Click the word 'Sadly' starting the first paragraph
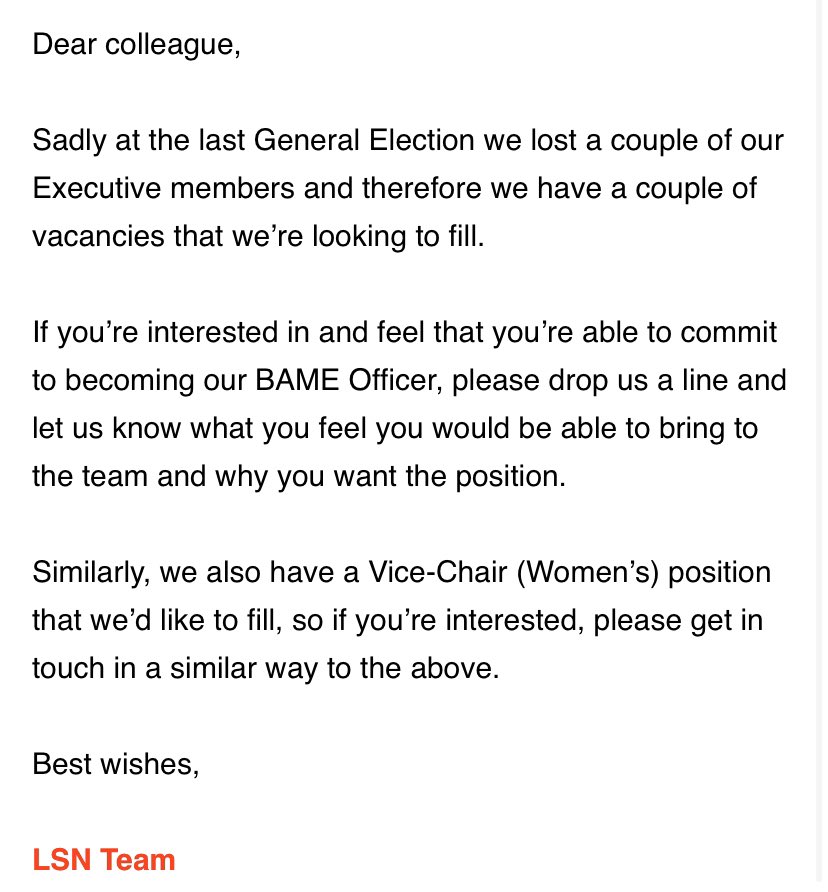 tap(69, 141)
